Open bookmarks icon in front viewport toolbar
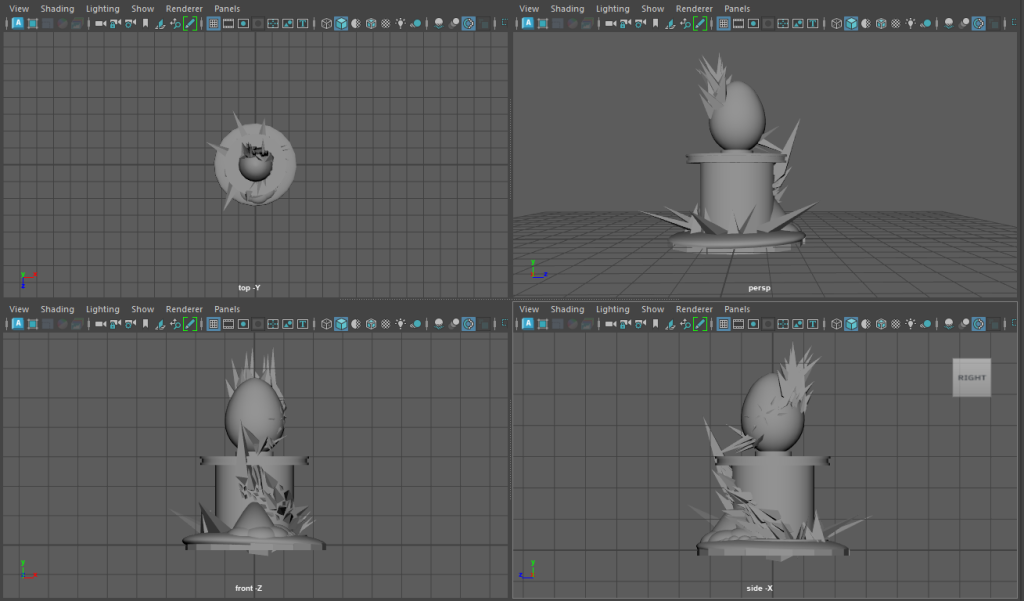 146,324
